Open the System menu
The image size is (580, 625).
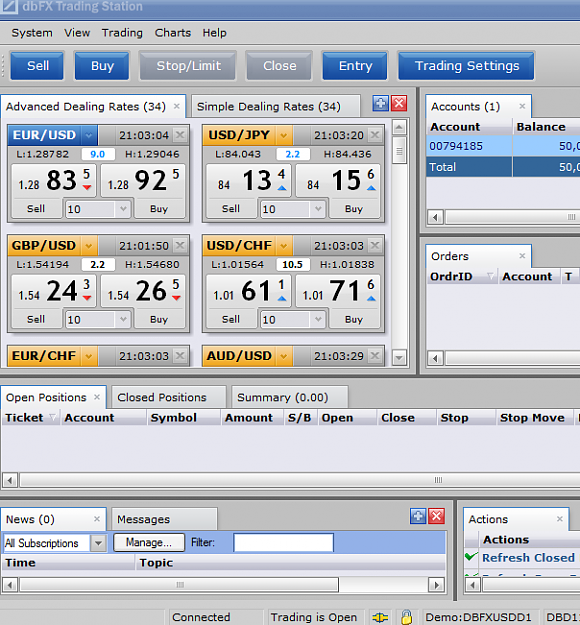coord(32,33)
